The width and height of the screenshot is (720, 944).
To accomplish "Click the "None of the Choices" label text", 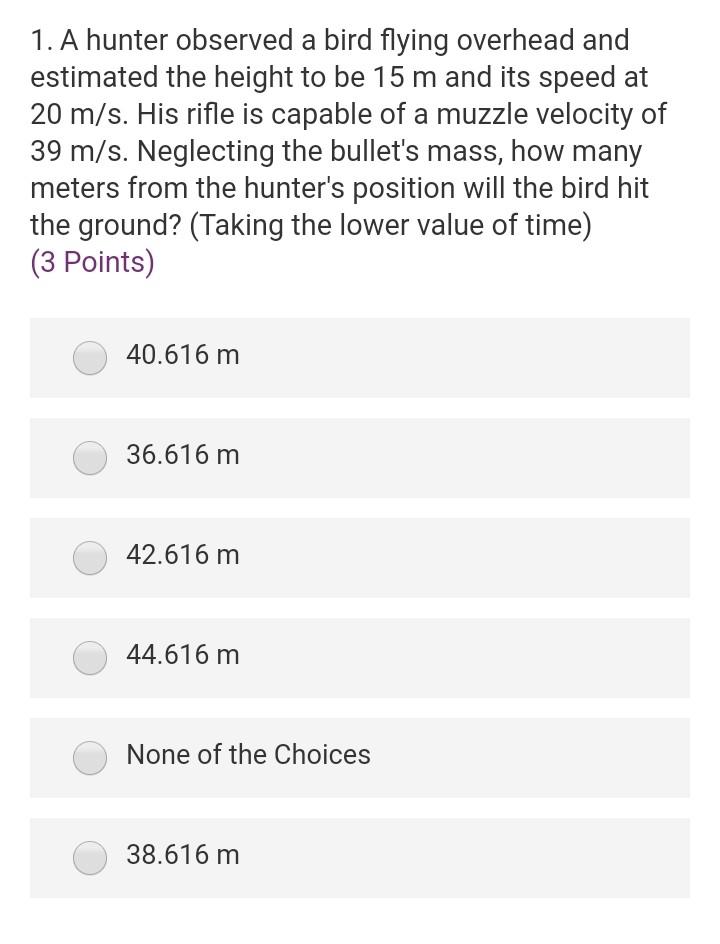I will click(249, 754).
